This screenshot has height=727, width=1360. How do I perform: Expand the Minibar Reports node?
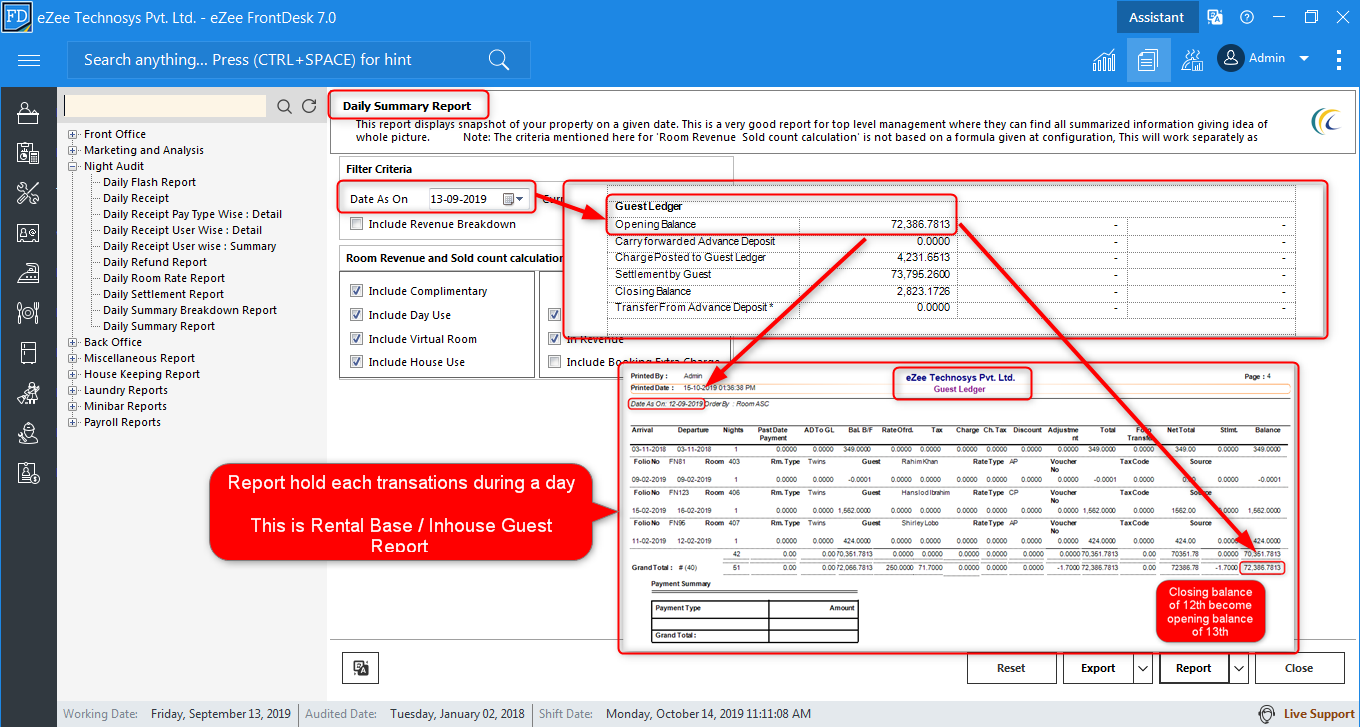coord(73,406)
